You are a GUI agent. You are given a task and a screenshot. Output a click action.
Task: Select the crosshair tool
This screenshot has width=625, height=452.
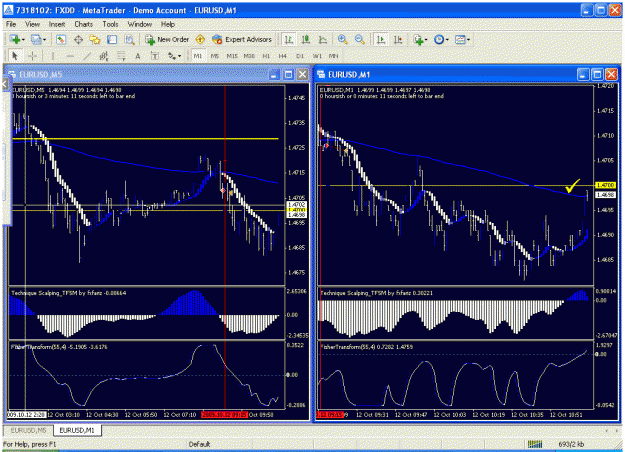(x=33, y=56)
